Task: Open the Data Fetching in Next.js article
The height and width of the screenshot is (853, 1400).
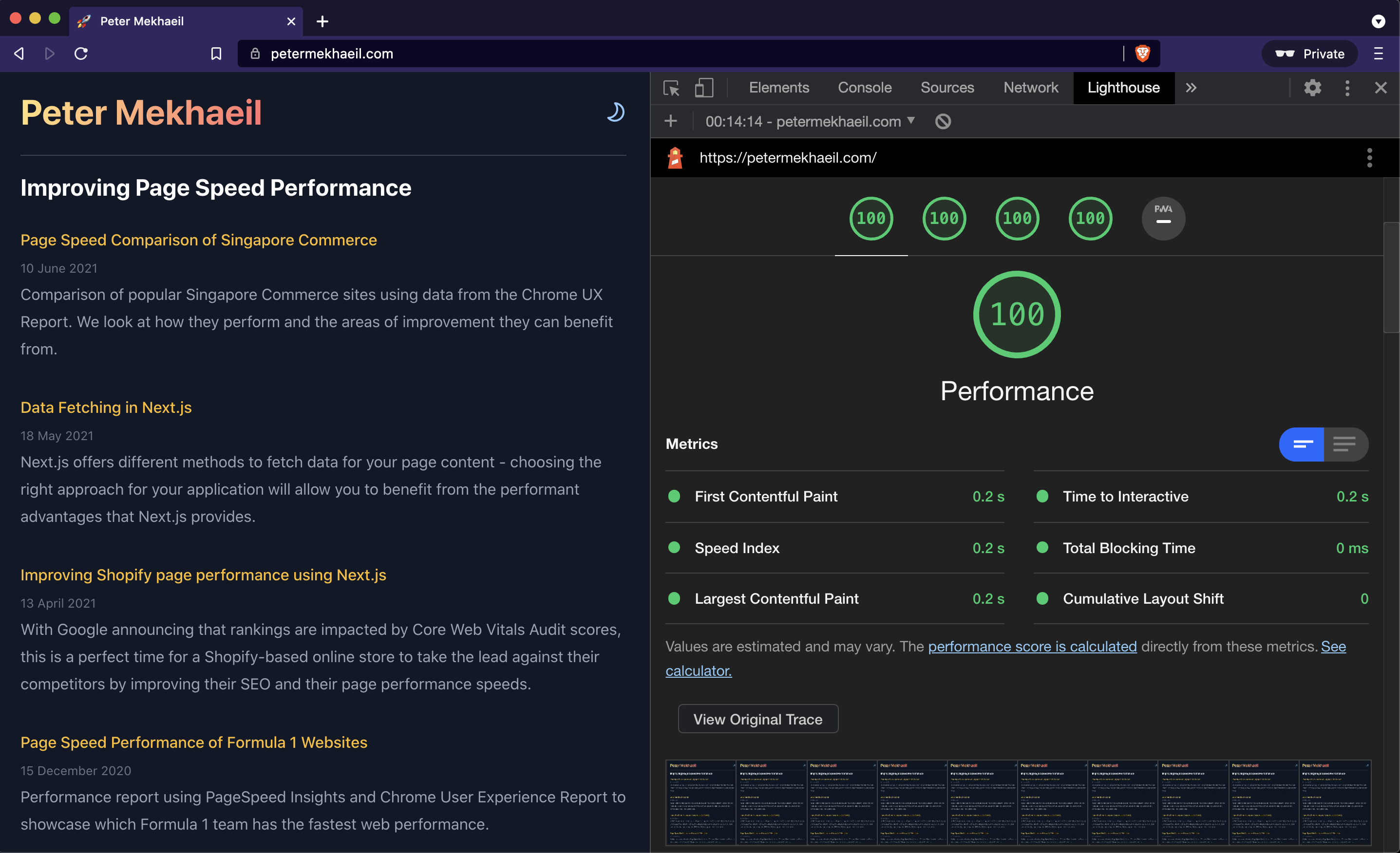Action: click(106, 407)
